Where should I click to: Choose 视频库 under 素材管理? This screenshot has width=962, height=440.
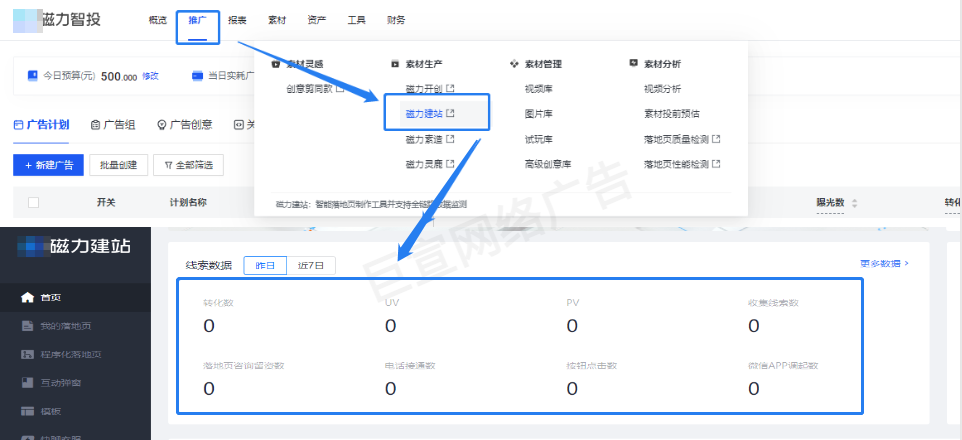(539, 89)
